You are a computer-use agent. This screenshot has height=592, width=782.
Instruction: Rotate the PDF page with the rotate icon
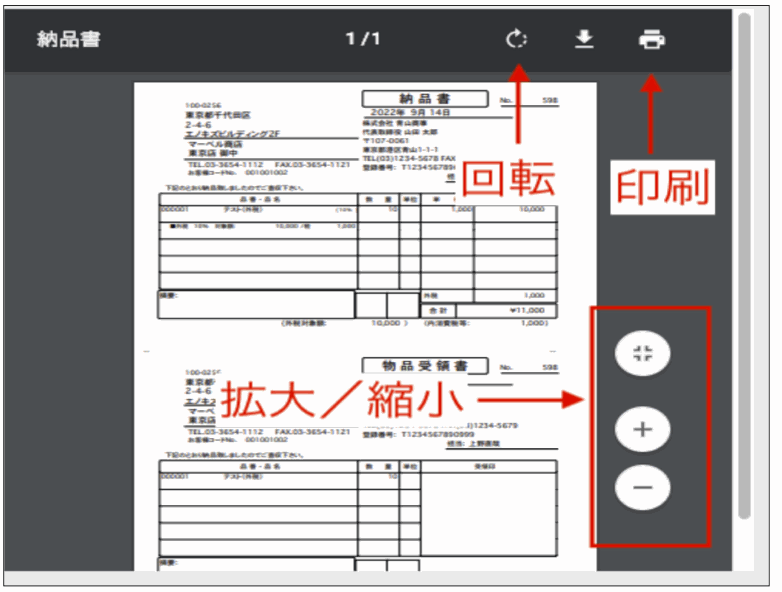point(516,40)
